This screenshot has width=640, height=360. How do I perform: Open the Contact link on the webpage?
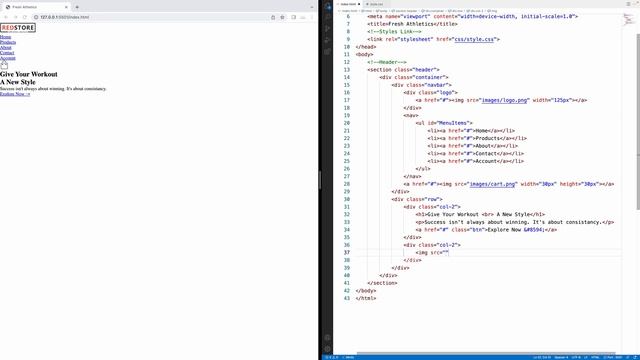pyautogui.click(x=7, y=53)
